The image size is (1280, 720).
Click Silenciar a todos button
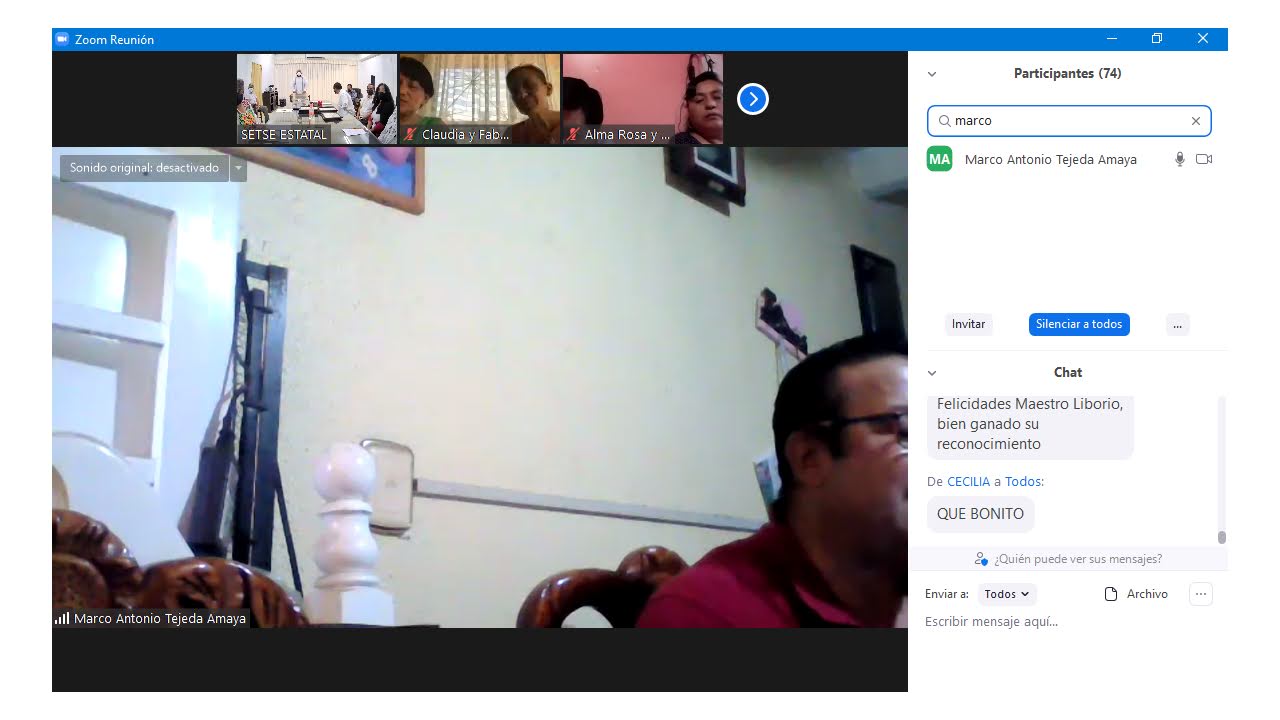coord(1079,324)
